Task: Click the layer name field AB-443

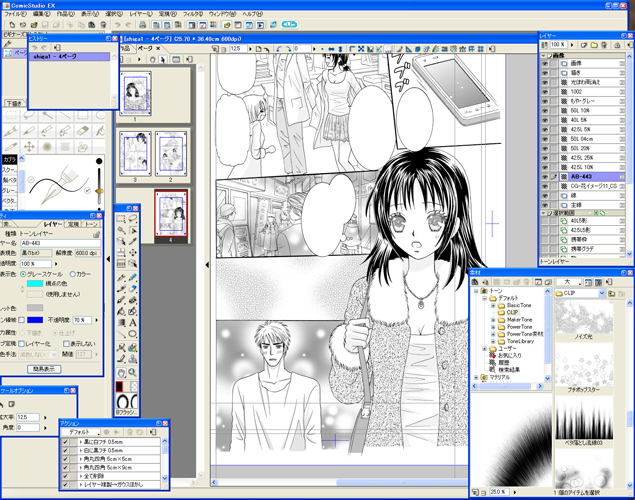Action: pos(60,243)
